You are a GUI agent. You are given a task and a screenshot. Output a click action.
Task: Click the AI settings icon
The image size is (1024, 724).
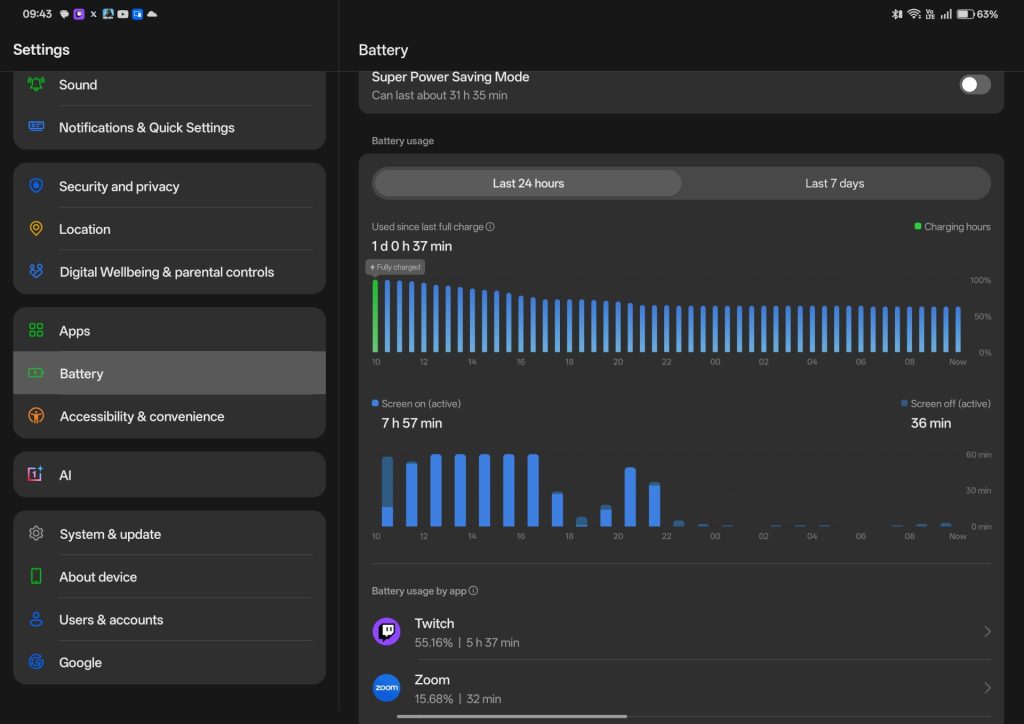pos(37,475)
